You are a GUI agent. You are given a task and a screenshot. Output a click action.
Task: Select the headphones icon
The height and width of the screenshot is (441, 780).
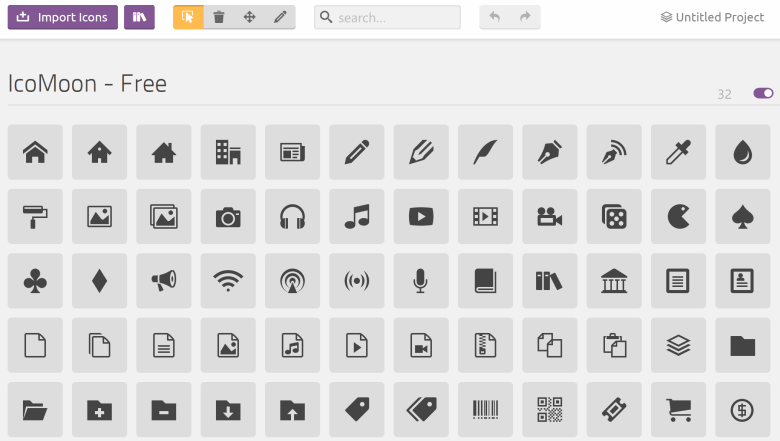tap(292, 216)
